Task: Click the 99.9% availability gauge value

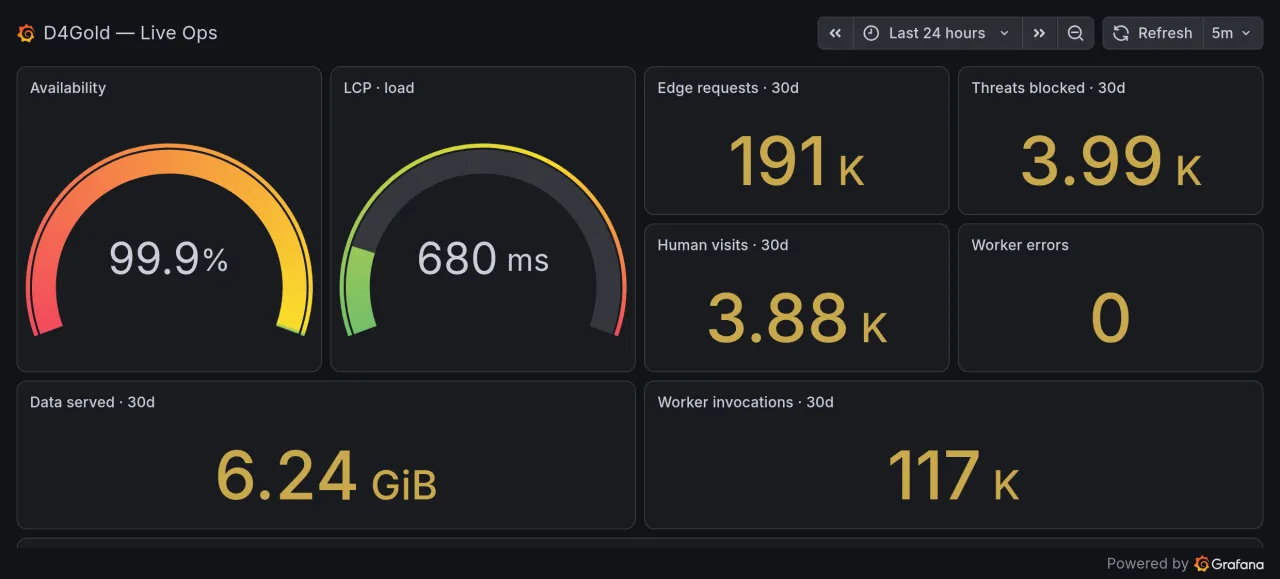Action: tap(169, 259)
